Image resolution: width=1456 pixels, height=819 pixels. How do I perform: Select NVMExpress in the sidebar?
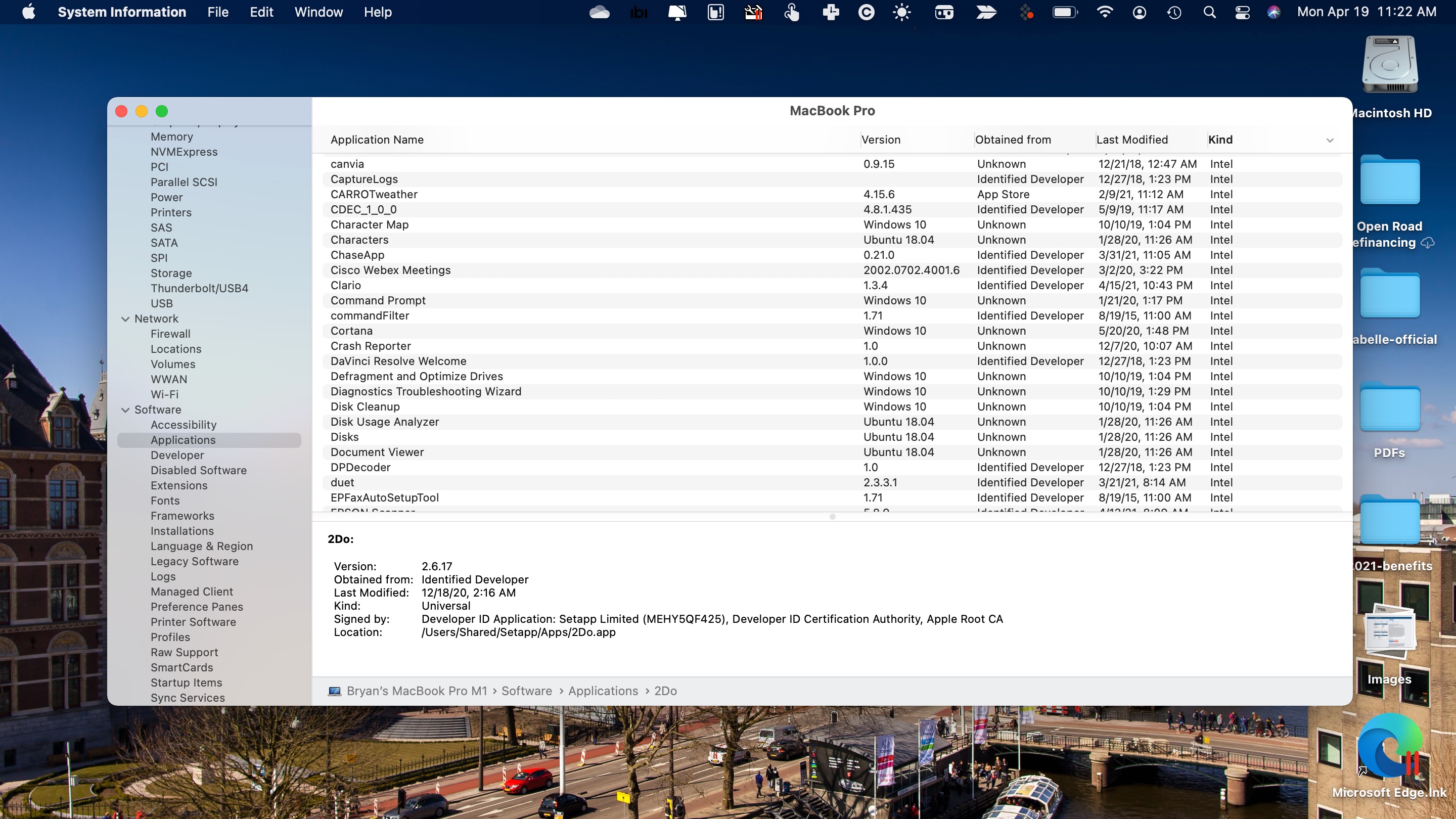pyautogui.click(x=184, y=152)
